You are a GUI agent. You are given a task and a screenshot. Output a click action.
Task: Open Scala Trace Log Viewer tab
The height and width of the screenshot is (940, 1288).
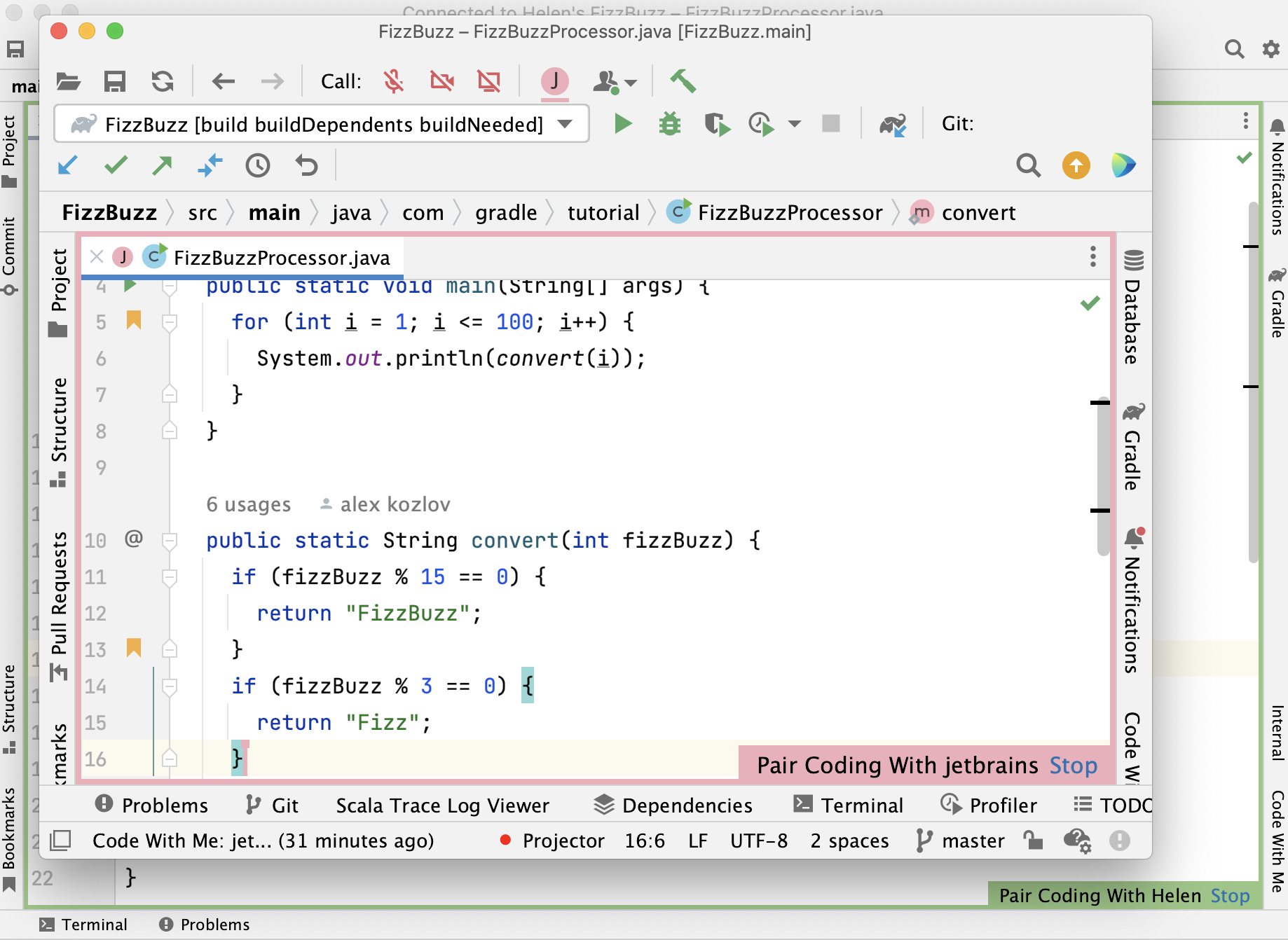[442, 805]
